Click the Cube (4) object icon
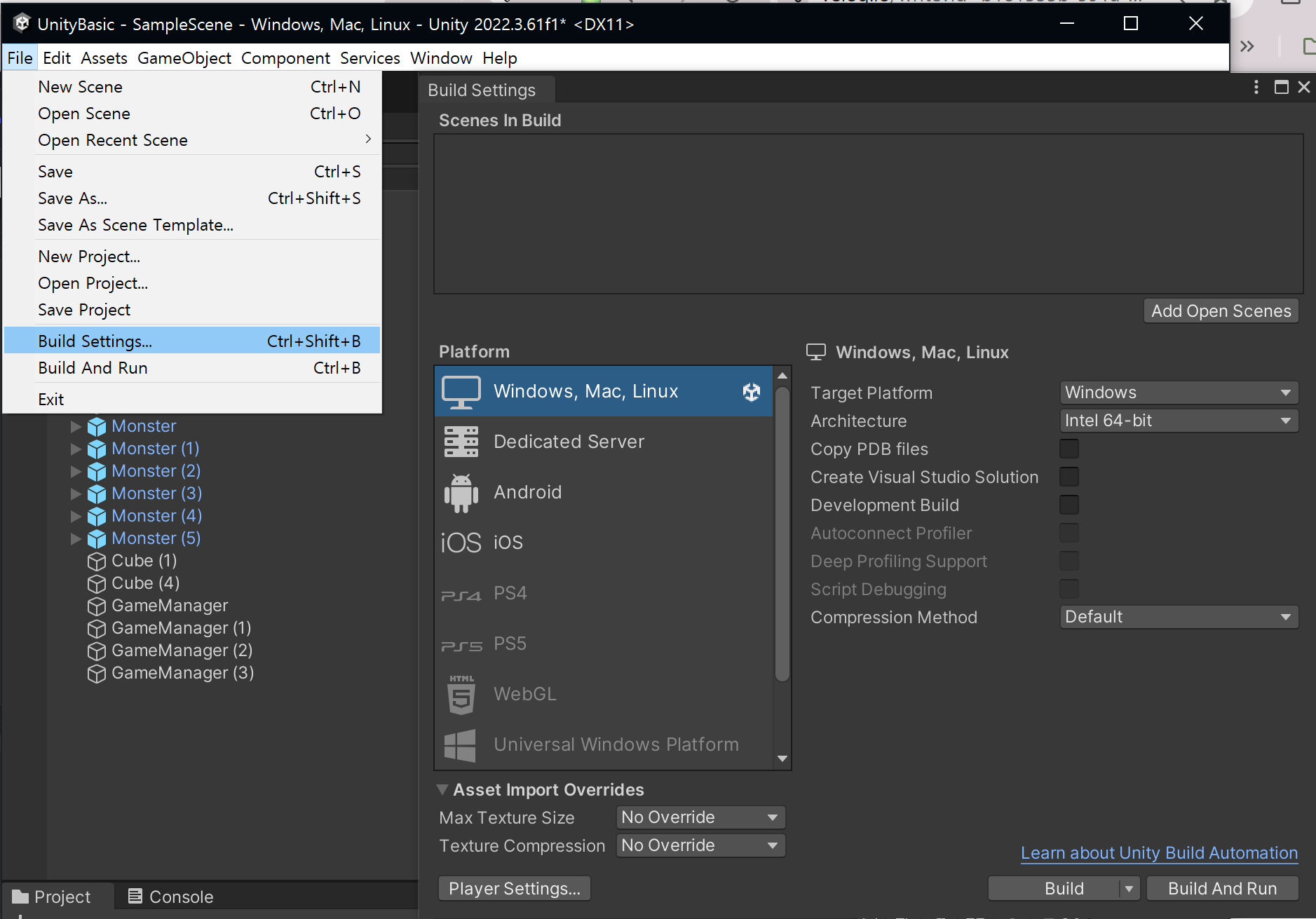 97,583
